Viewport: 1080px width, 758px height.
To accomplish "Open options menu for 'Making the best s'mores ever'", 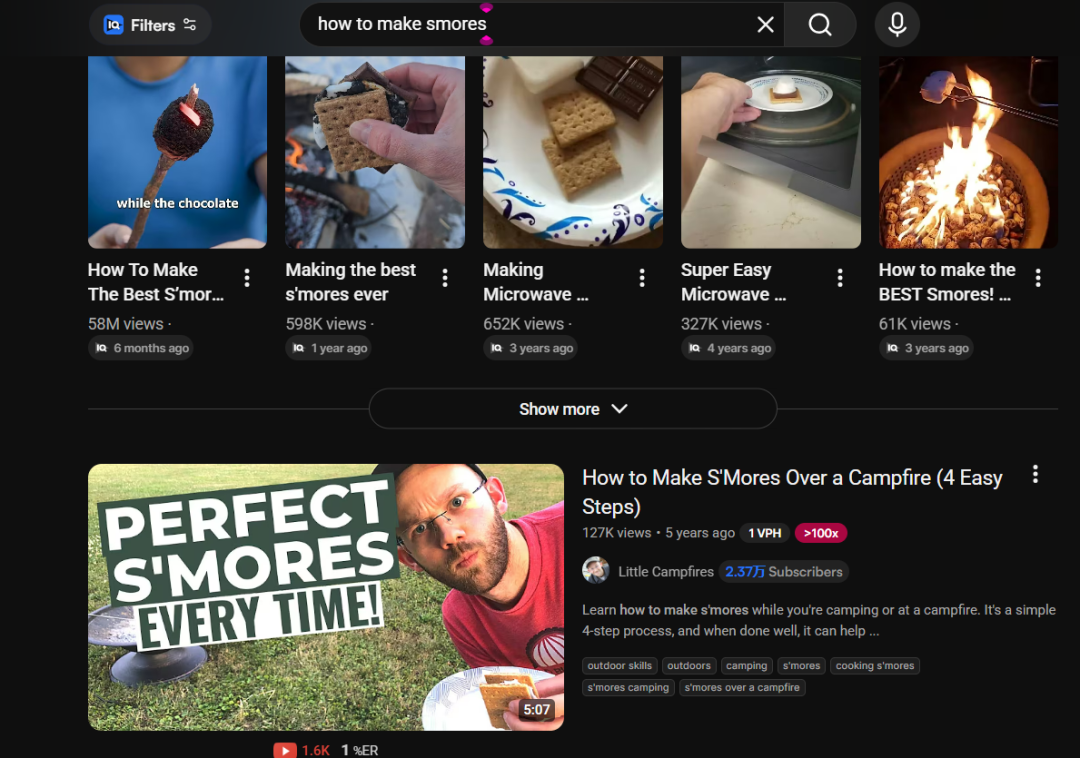I will coord(445,278).
